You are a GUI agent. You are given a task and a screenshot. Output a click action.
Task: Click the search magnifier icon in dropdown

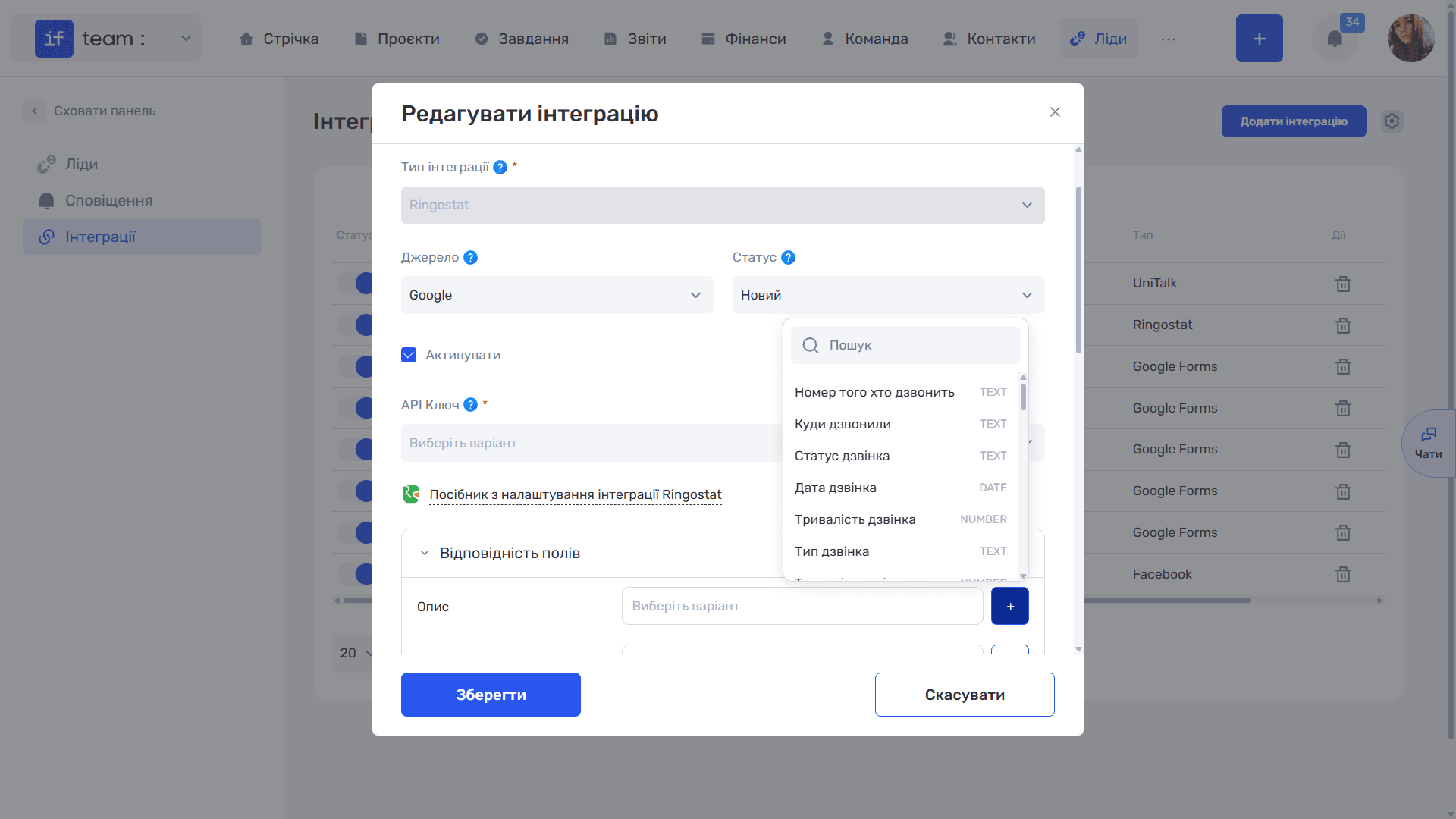pyautogui.click(x=810, y=345)
